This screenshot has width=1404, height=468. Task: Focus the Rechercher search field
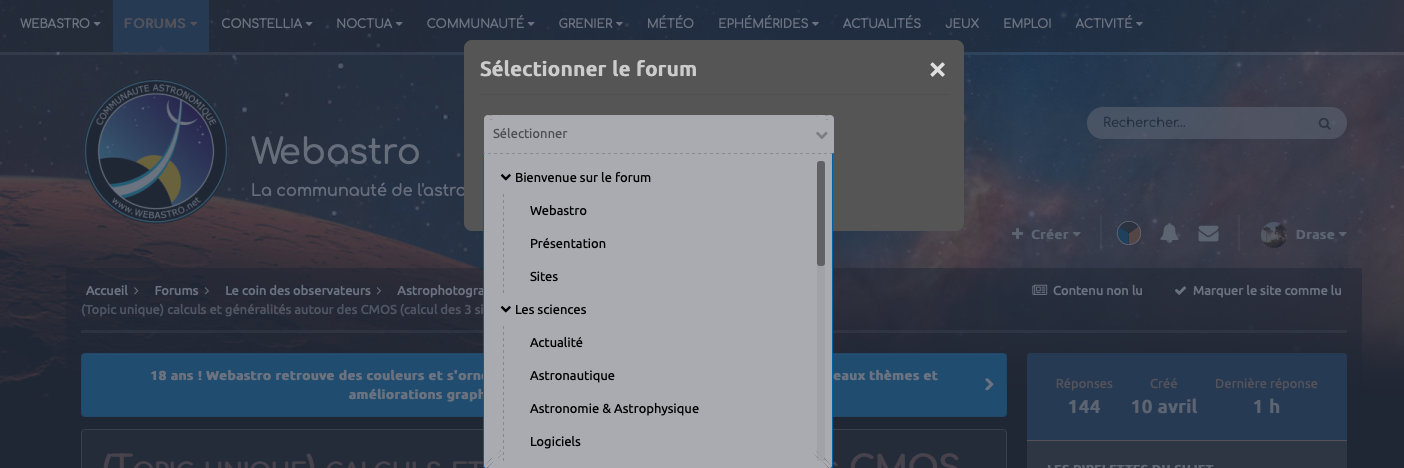pyautogui.click(x=1205, y=123)
